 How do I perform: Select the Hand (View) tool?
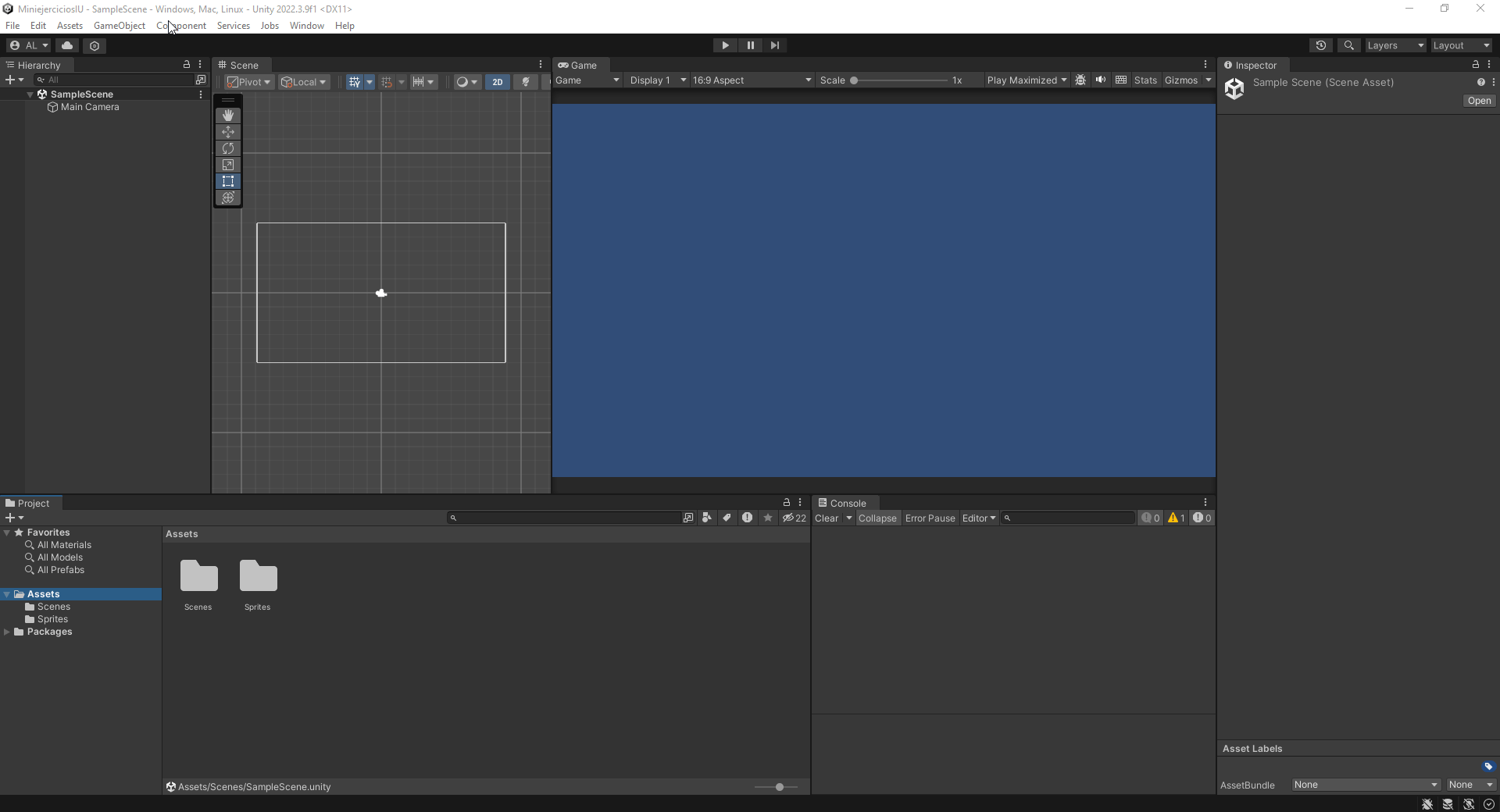pos(228,116)
